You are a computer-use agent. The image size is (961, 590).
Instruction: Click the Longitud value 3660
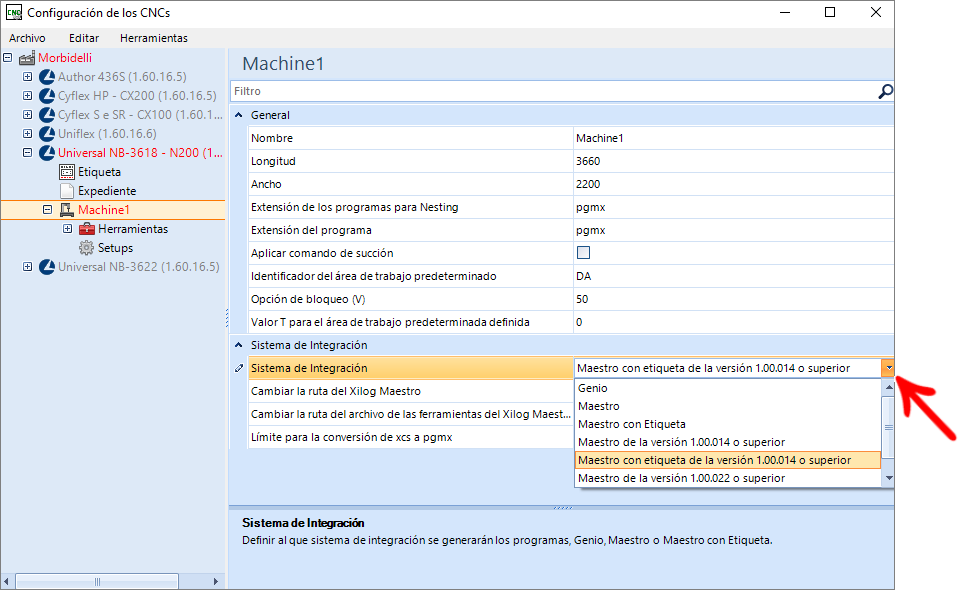tap(733, 161)
